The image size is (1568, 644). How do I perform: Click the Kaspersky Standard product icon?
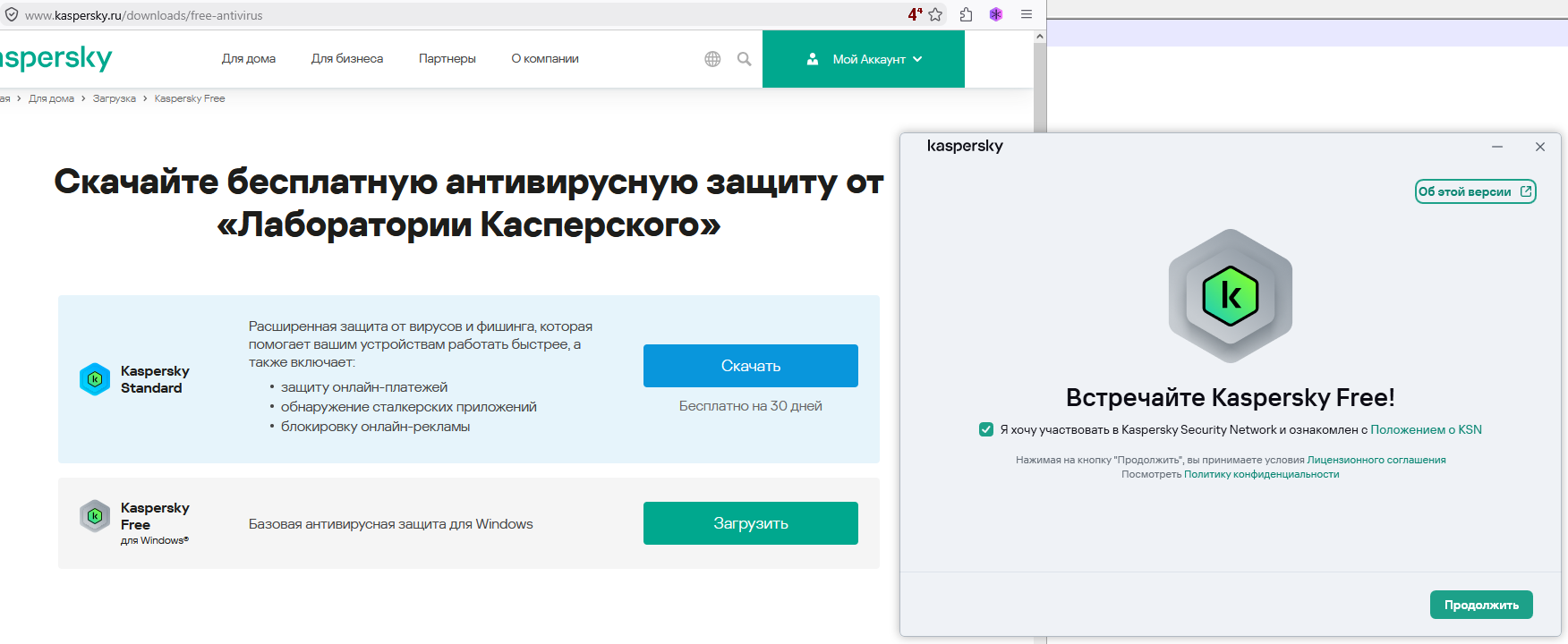tap(95, 379)
